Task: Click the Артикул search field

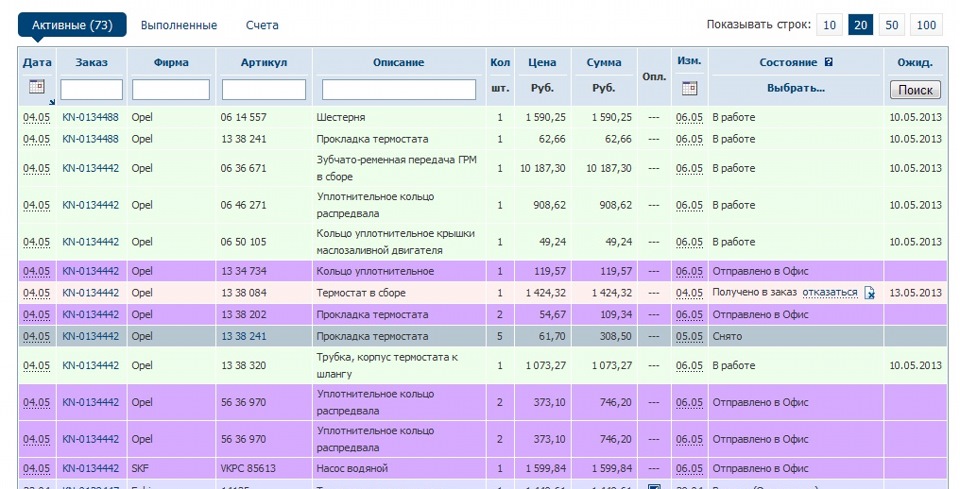Action: (x=263, y=90)
